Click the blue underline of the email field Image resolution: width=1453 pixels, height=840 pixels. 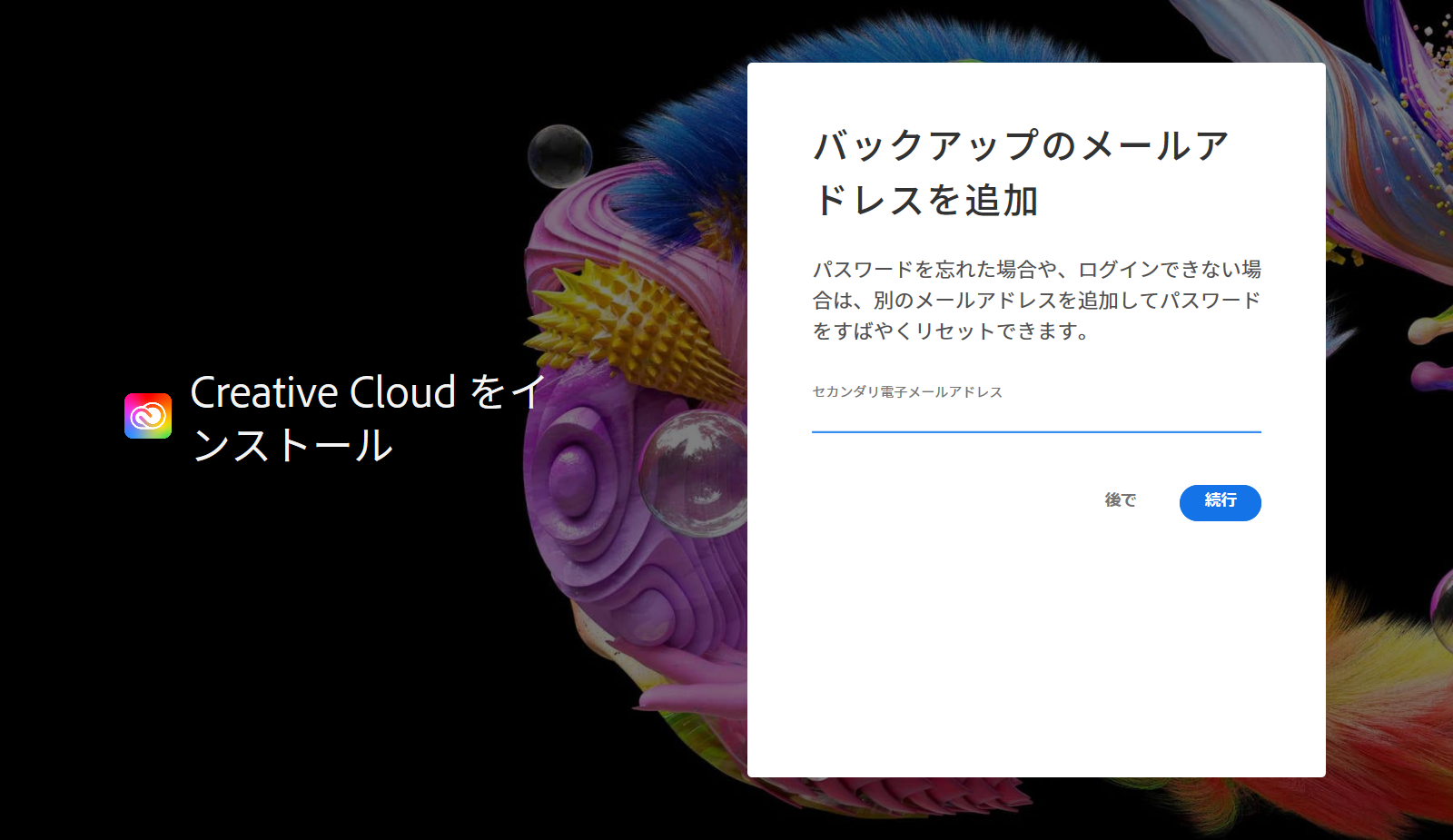click(1035, 432)
